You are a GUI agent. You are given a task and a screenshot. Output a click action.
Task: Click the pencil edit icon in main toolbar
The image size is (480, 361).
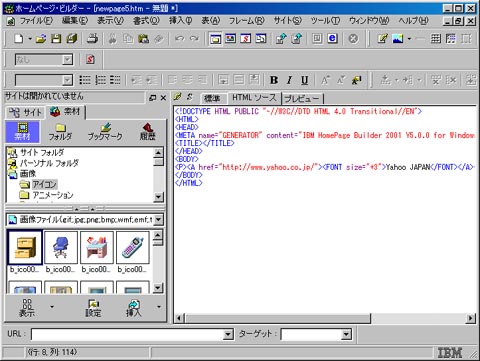coord(383,39)
